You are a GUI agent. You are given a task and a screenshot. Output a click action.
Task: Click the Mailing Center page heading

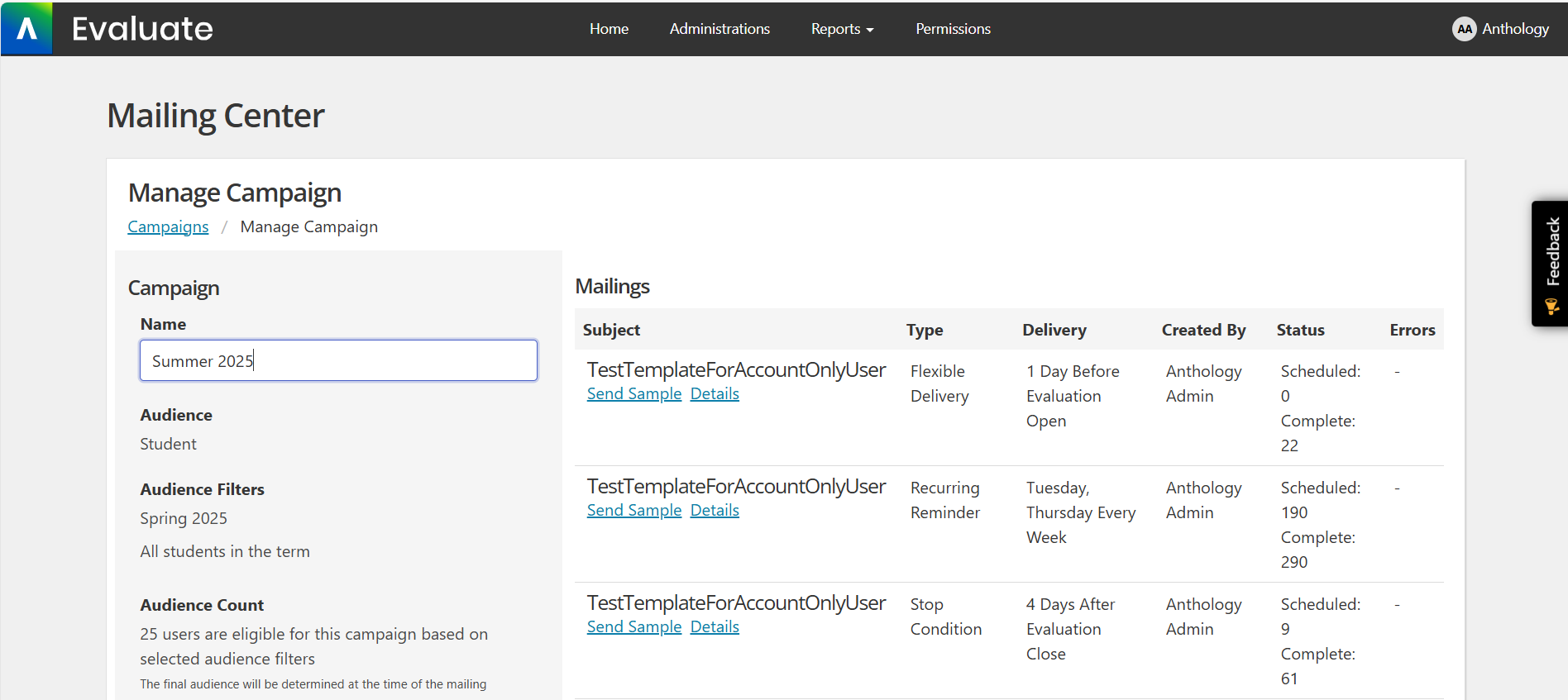(216, 116)
